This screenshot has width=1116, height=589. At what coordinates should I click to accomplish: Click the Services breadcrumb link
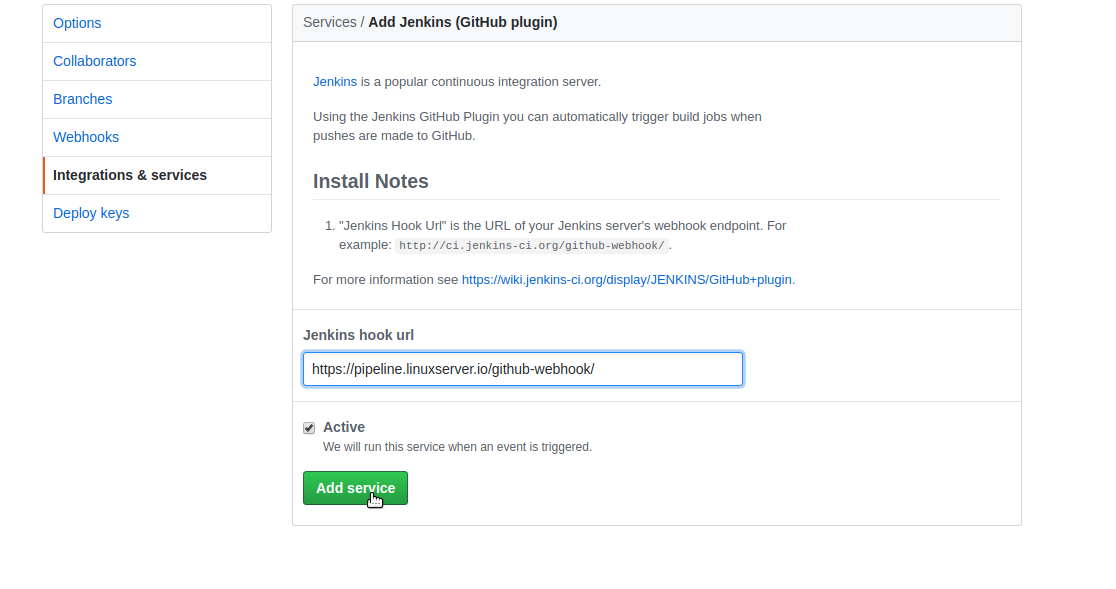(x=330, y=21)
